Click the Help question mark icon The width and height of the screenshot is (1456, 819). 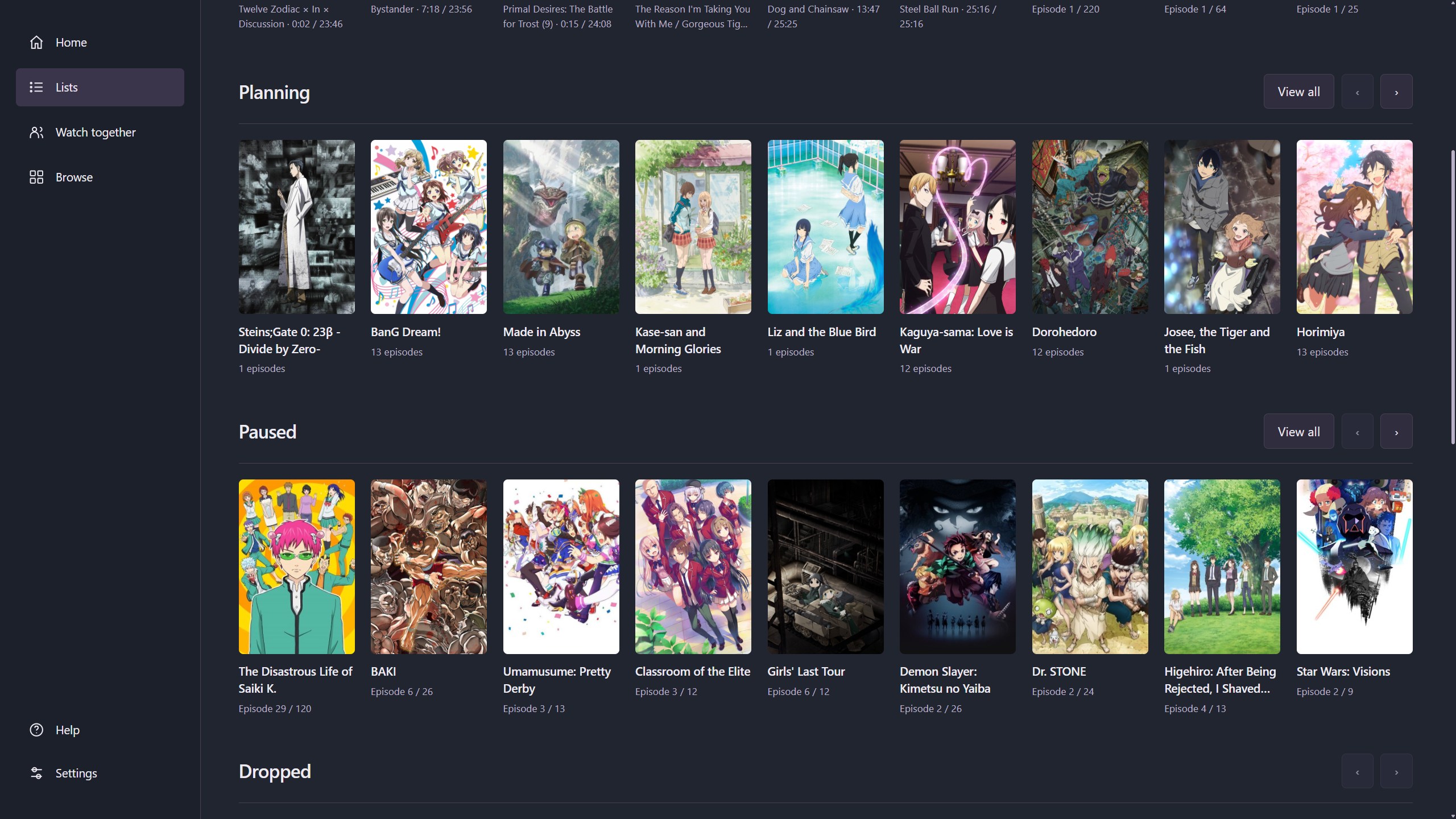[36, 730]
